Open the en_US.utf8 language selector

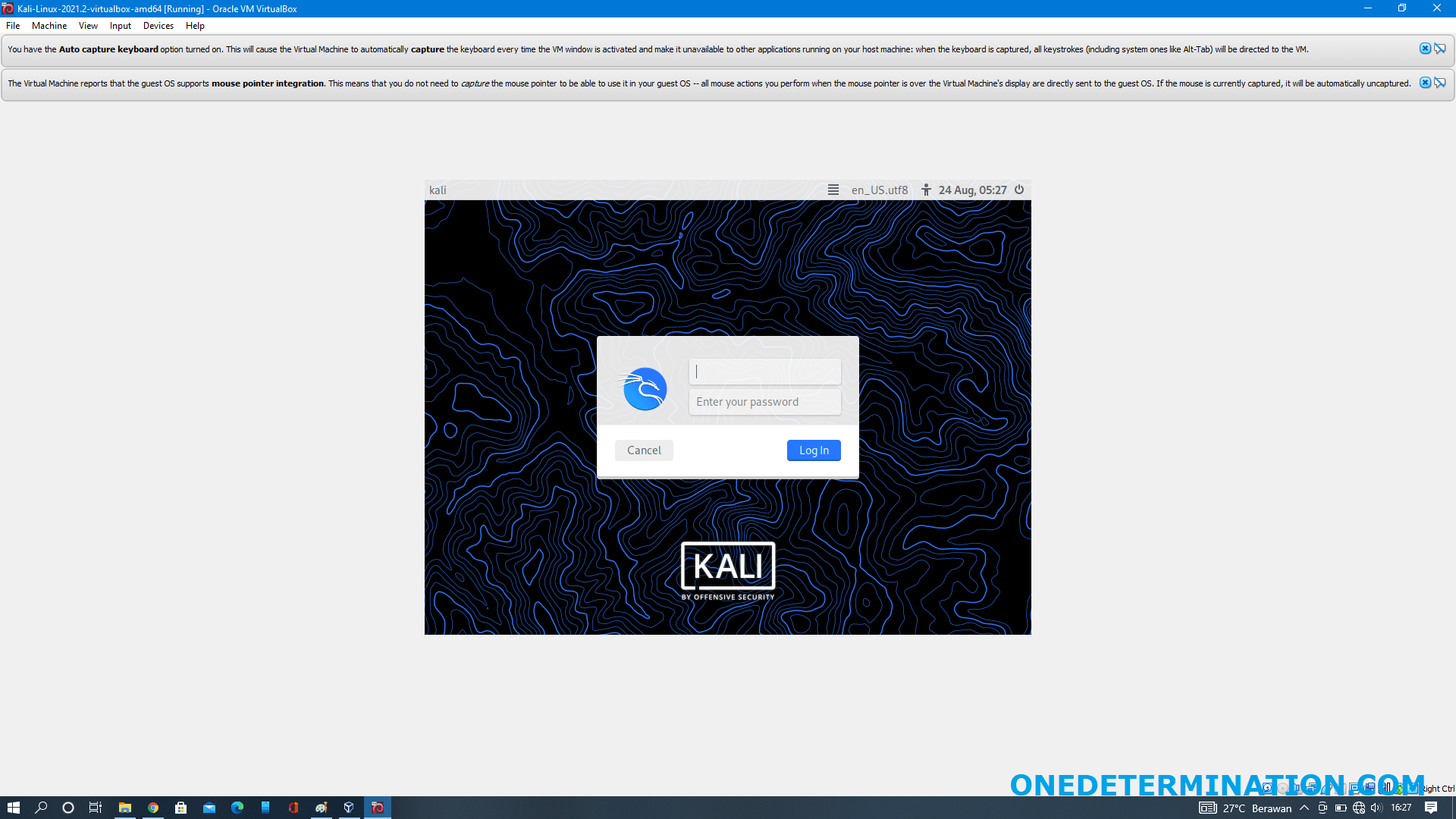click(880, 190)
